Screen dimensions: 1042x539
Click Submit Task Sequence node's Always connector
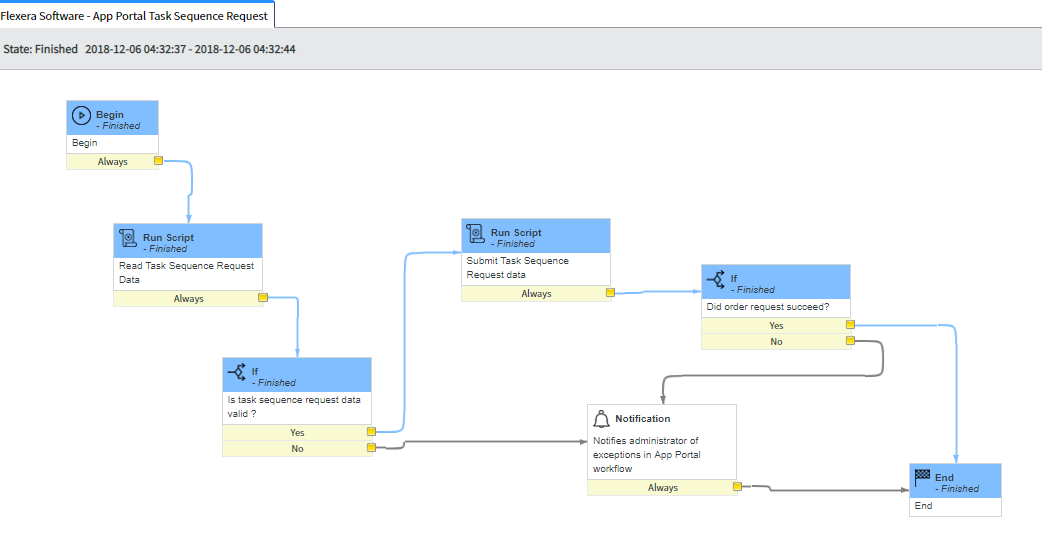tap(610, 293)
